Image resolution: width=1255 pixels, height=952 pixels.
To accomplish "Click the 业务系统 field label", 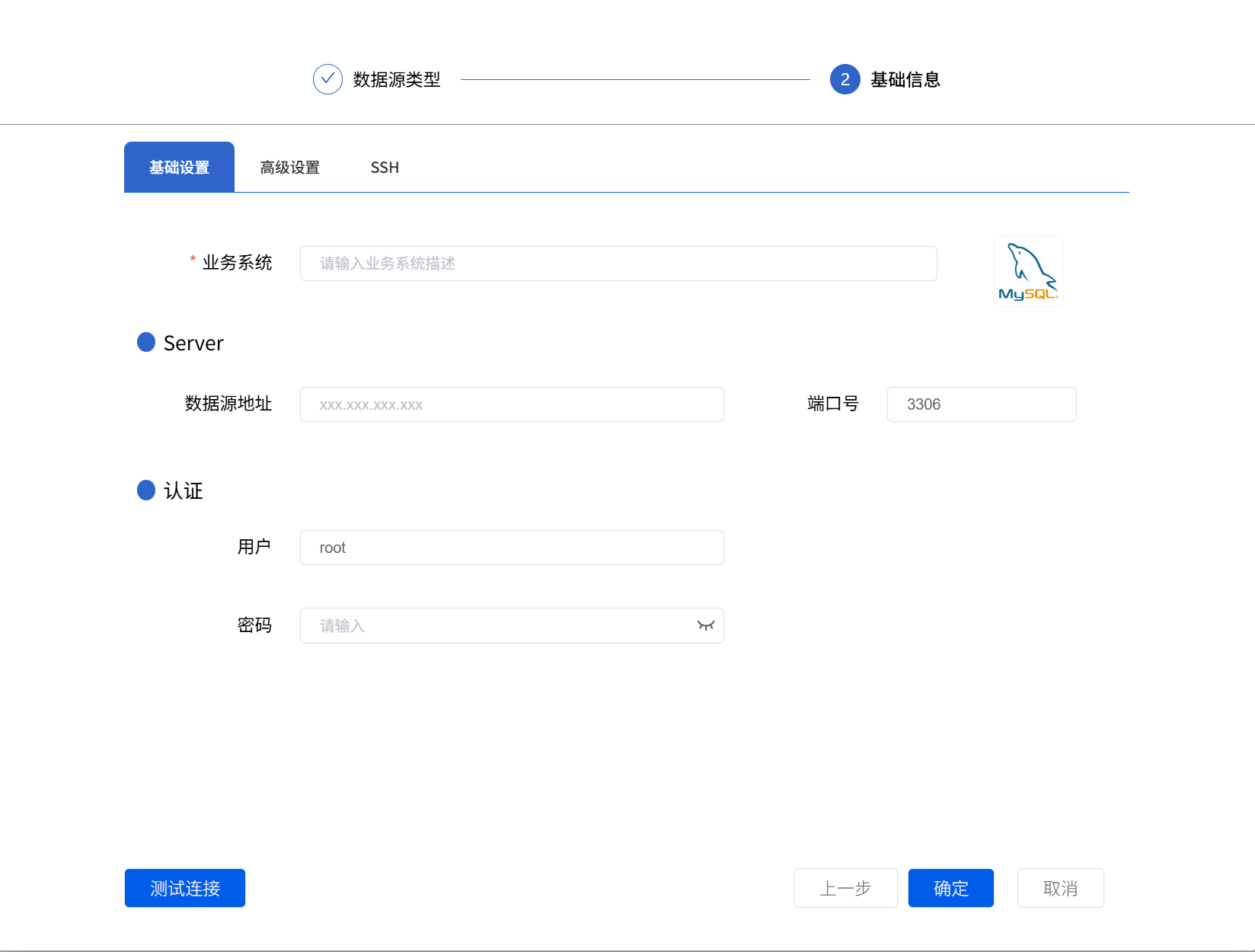I will click(237, 263).
